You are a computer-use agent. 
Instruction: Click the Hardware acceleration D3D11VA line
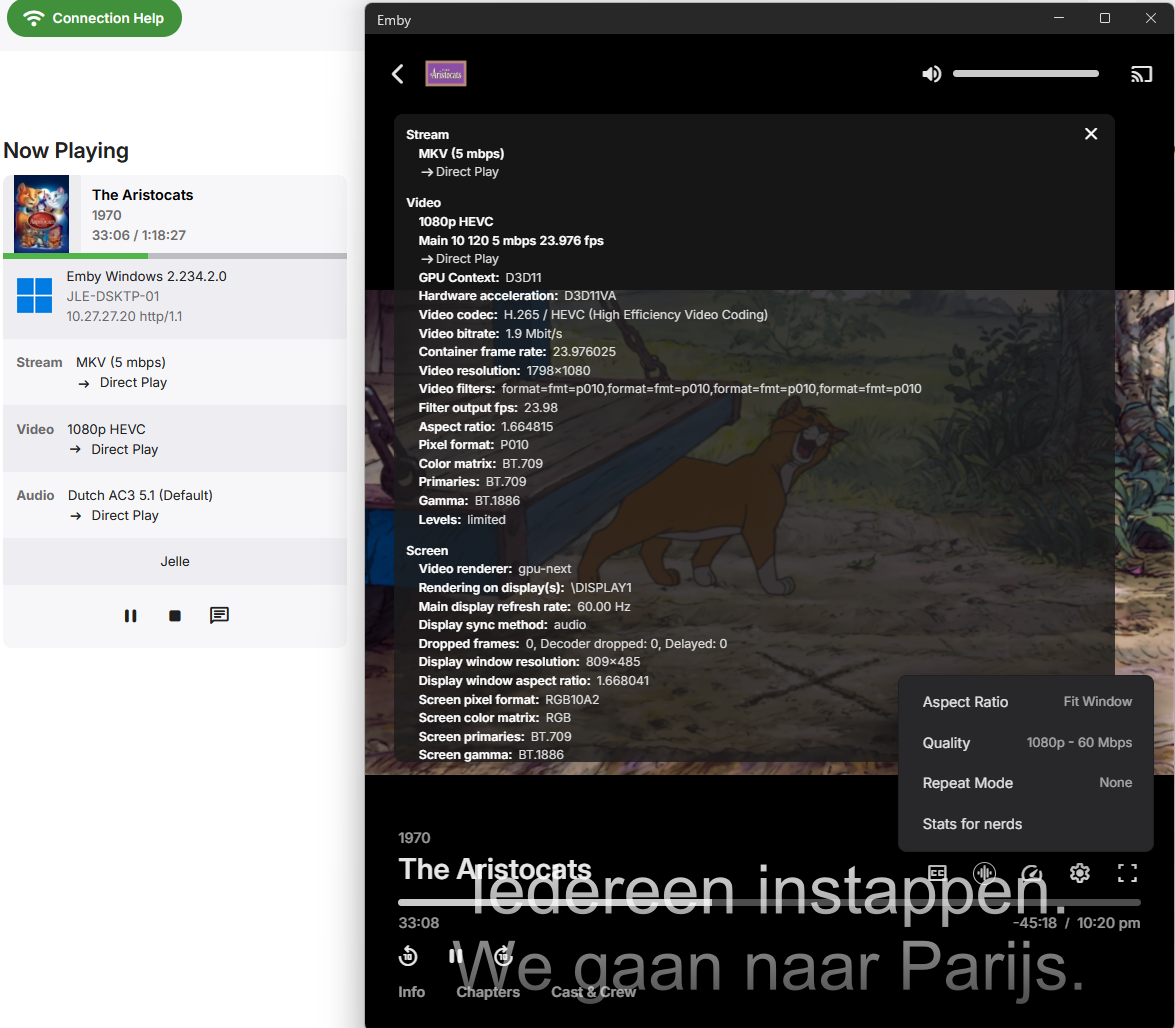pyautogui.click(x=517, y=295)
